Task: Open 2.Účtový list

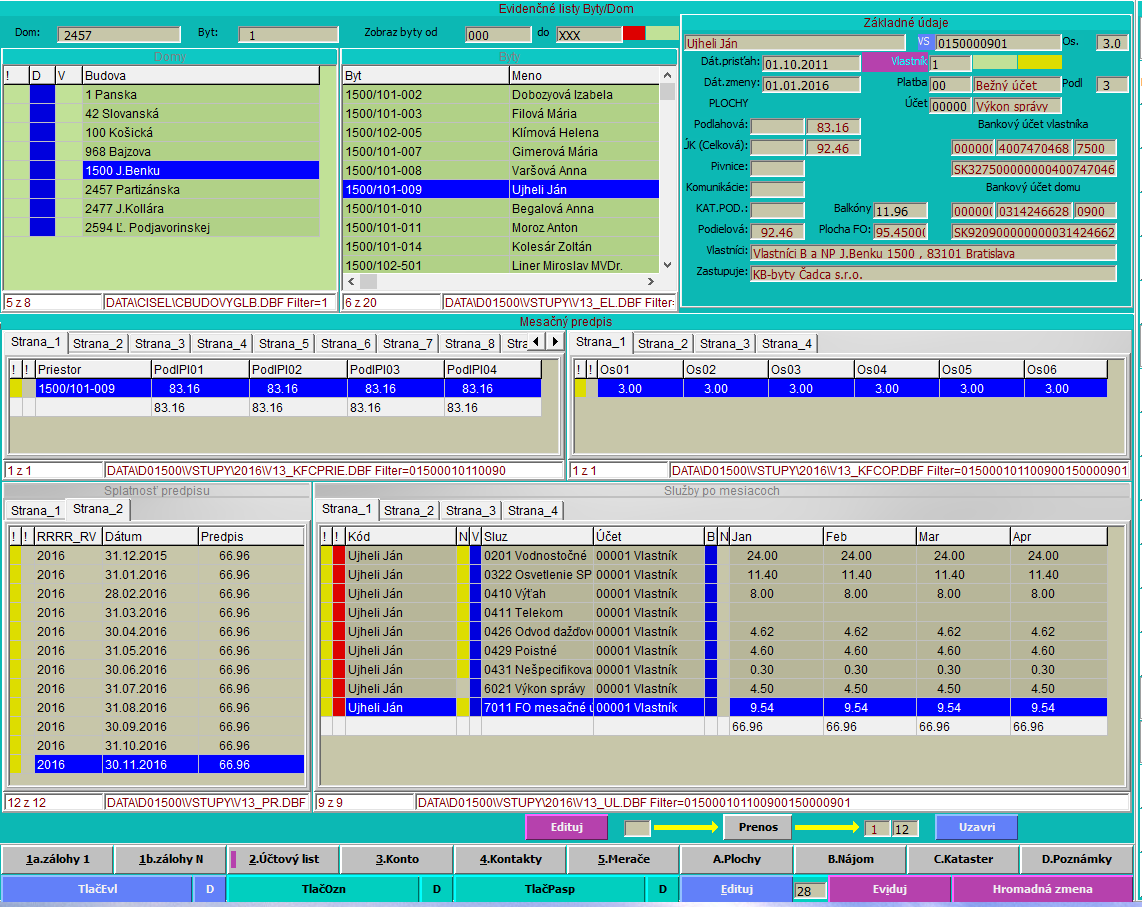Action: point(283,859)
